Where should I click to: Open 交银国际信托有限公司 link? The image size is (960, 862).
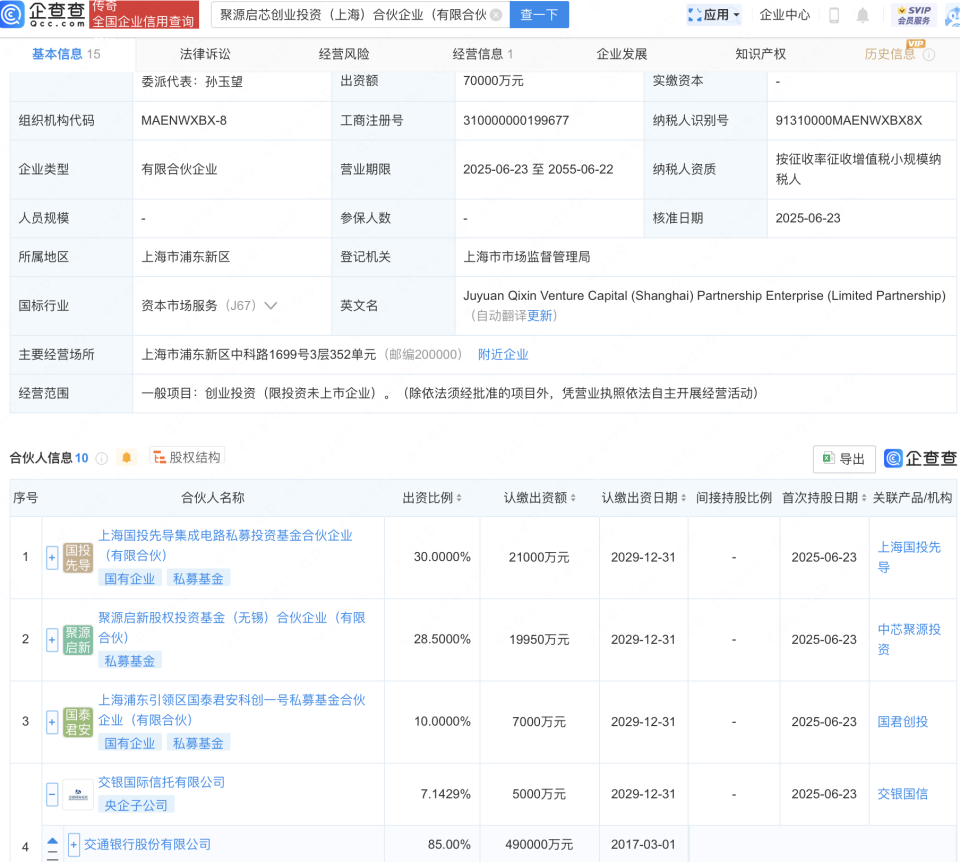(x=162, y=782)
